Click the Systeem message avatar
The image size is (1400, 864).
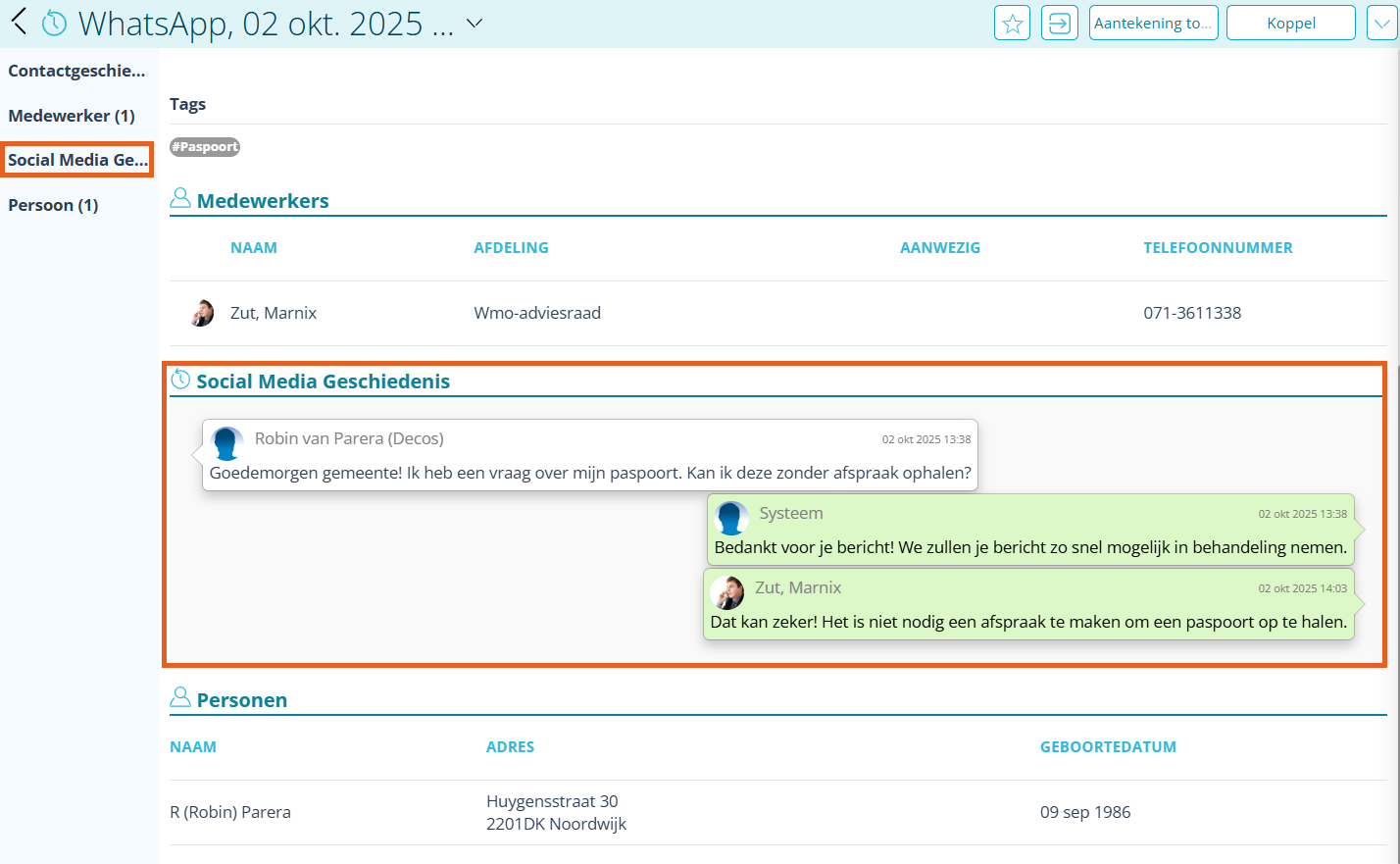[731, 517]
